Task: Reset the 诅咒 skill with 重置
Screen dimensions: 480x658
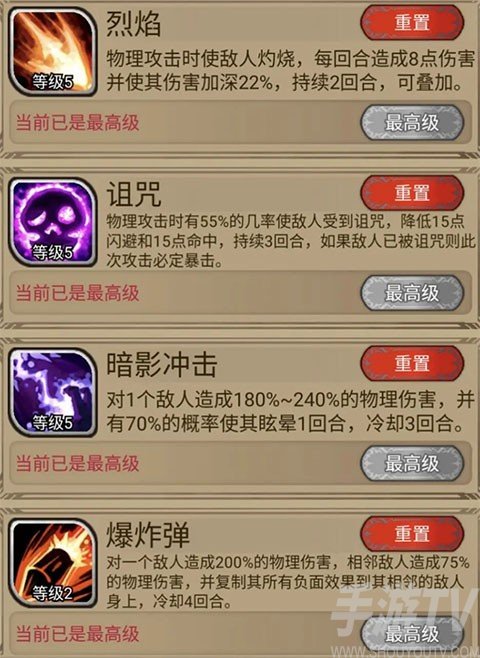Action: 412,193
